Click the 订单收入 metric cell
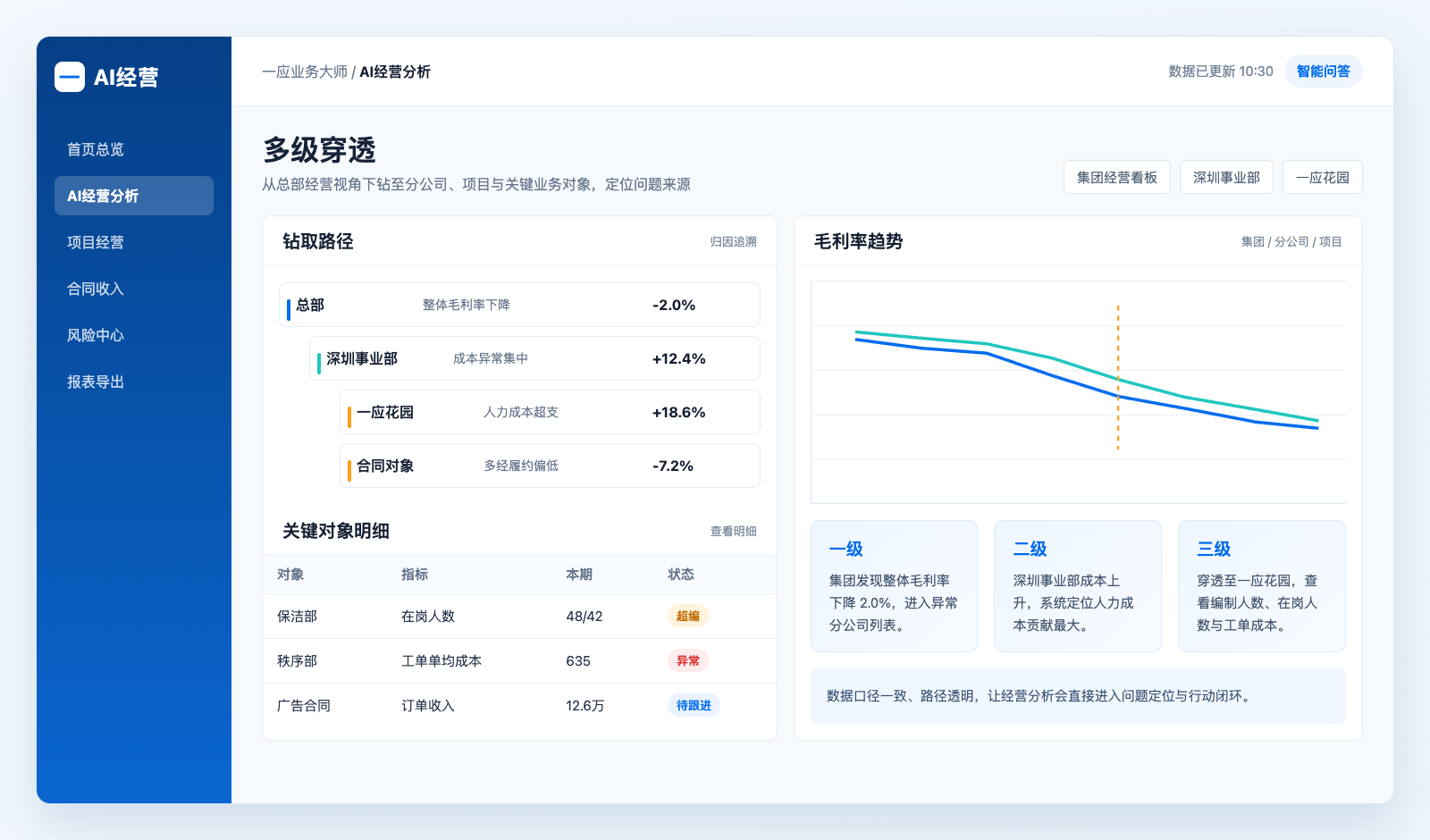The width and height of the screenshot is (1430, 840). point(428,705)
